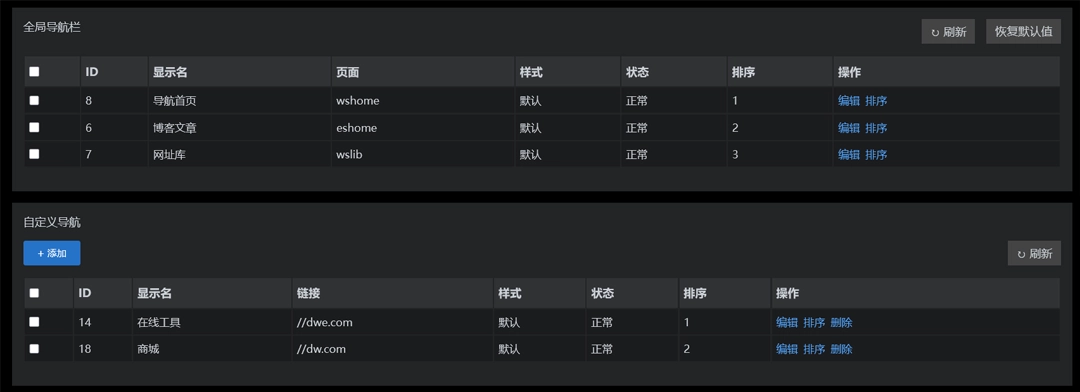Click the blue 添加 button

(x=52, y=254)
